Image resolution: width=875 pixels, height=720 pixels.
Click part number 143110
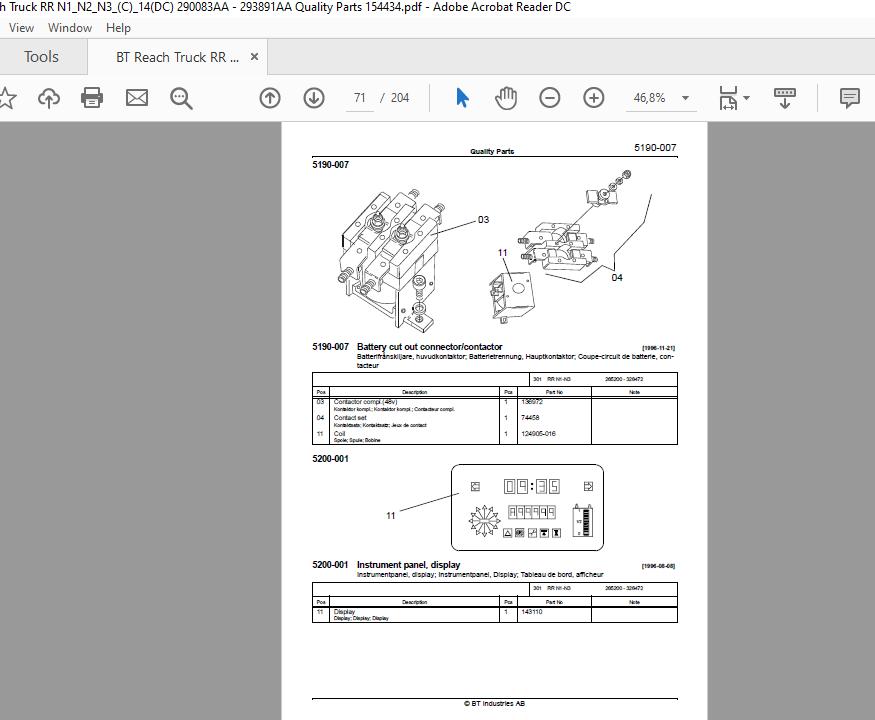531,612
